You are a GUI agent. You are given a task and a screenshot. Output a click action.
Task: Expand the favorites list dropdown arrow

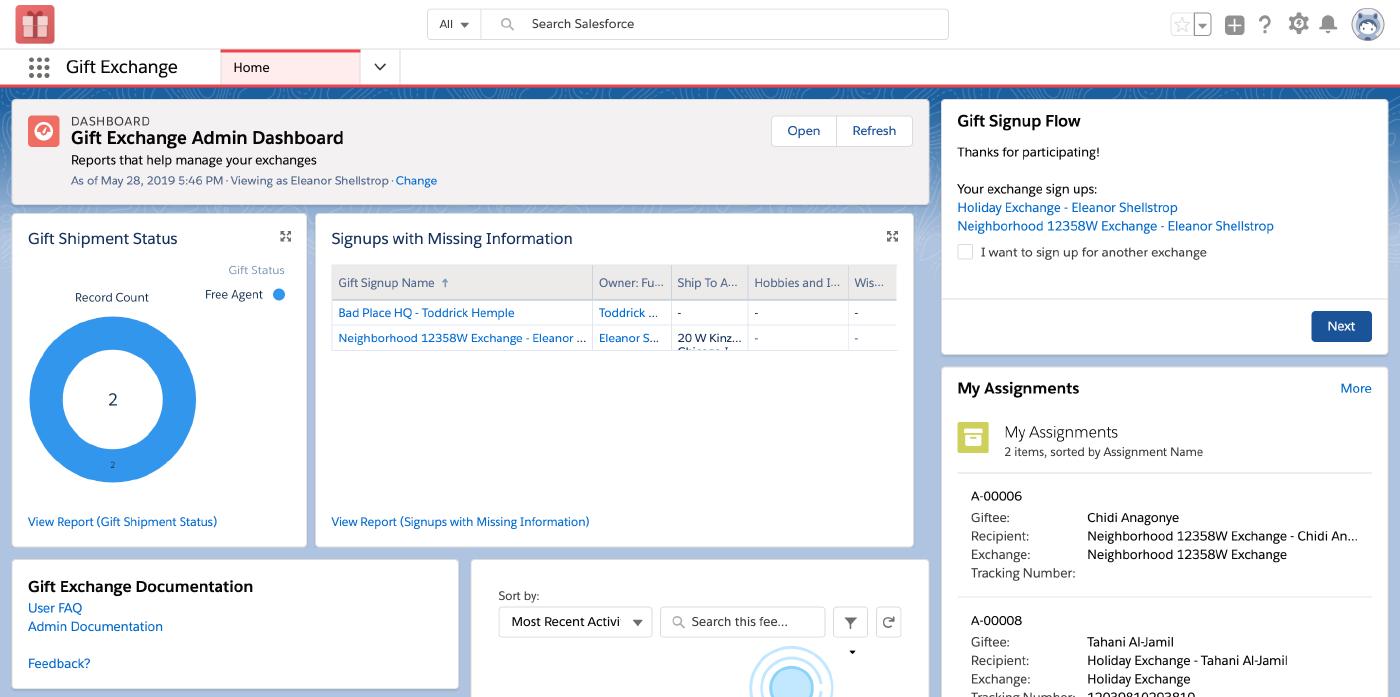pos(1203,25)
